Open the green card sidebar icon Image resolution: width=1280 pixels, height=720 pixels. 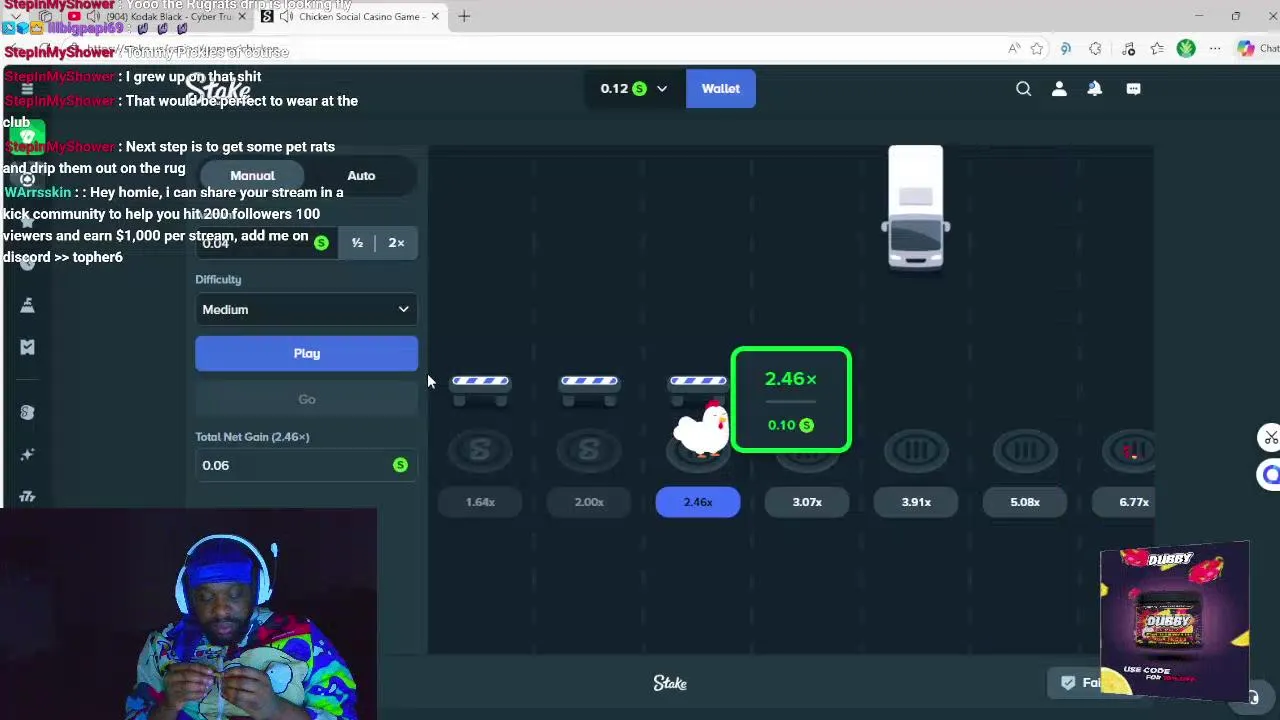coord(27,136)
